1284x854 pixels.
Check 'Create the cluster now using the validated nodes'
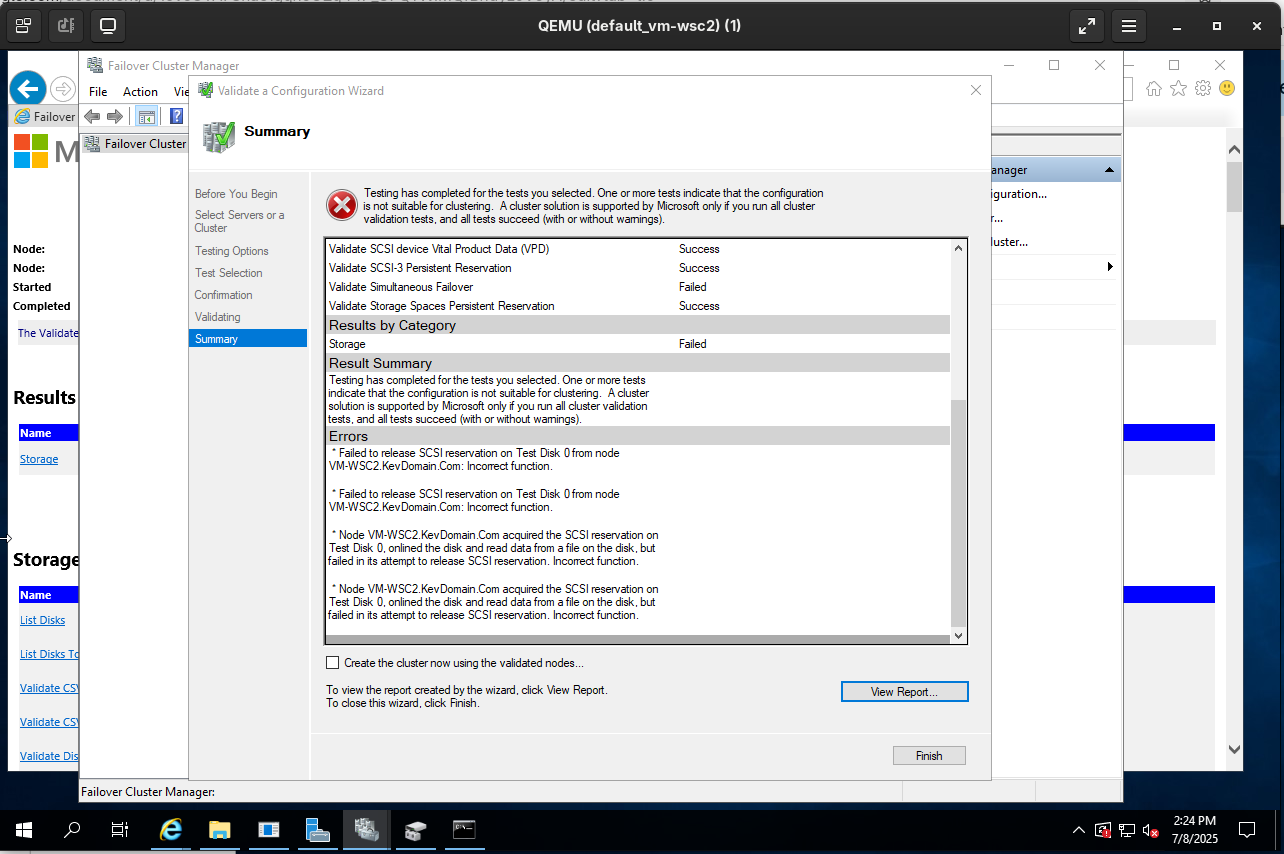click(x=333, y=663)
